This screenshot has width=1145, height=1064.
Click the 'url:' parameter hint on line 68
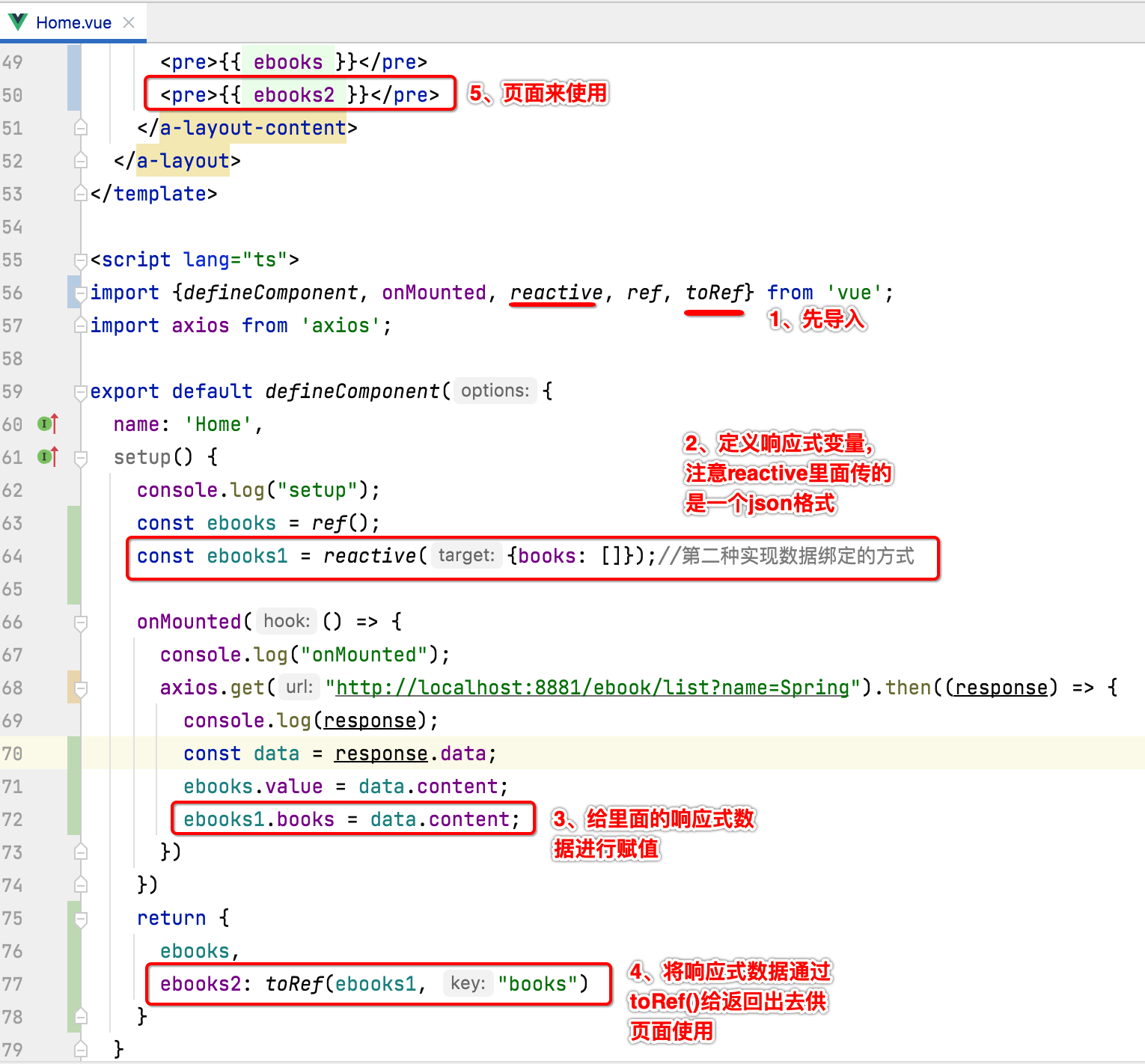tap(299, 687)
